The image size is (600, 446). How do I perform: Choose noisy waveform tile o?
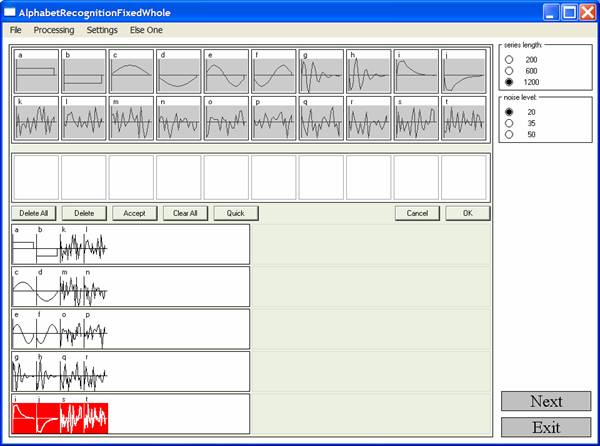[226, 118]
